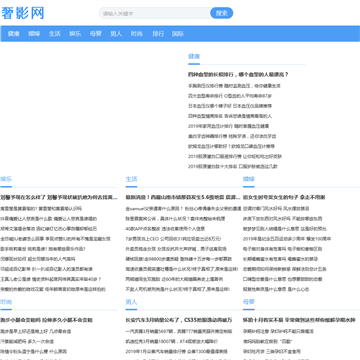The width and height of the screenshot is (360, 360).
Task: Open the bold headline about 四种血型 ranking
Action: coord(238,75)
